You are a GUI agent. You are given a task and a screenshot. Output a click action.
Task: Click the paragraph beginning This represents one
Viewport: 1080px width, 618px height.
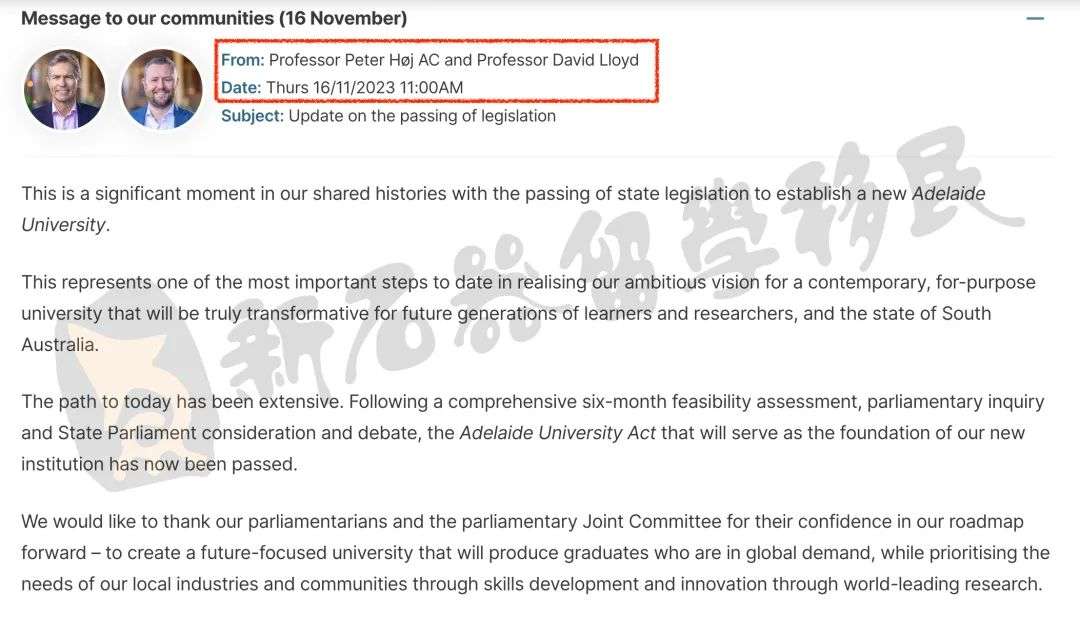coord(528,313)
